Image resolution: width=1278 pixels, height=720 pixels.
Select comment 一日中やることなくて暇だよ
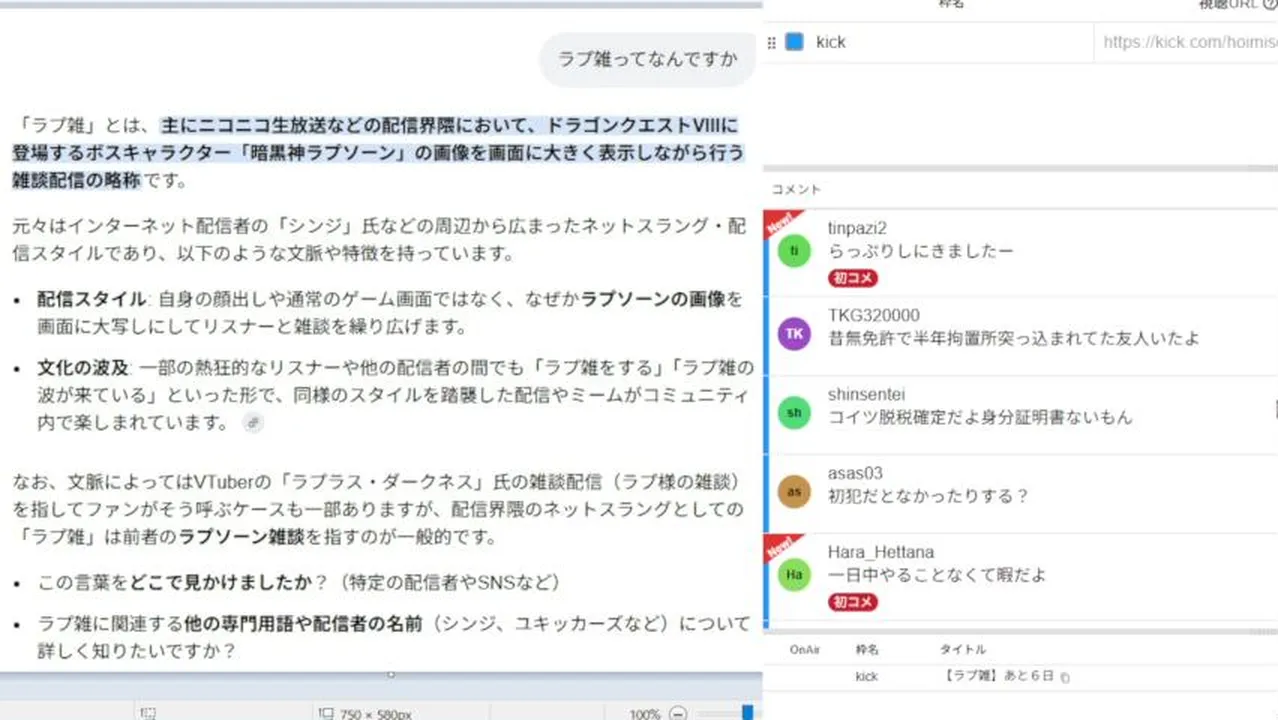[937, 575]
